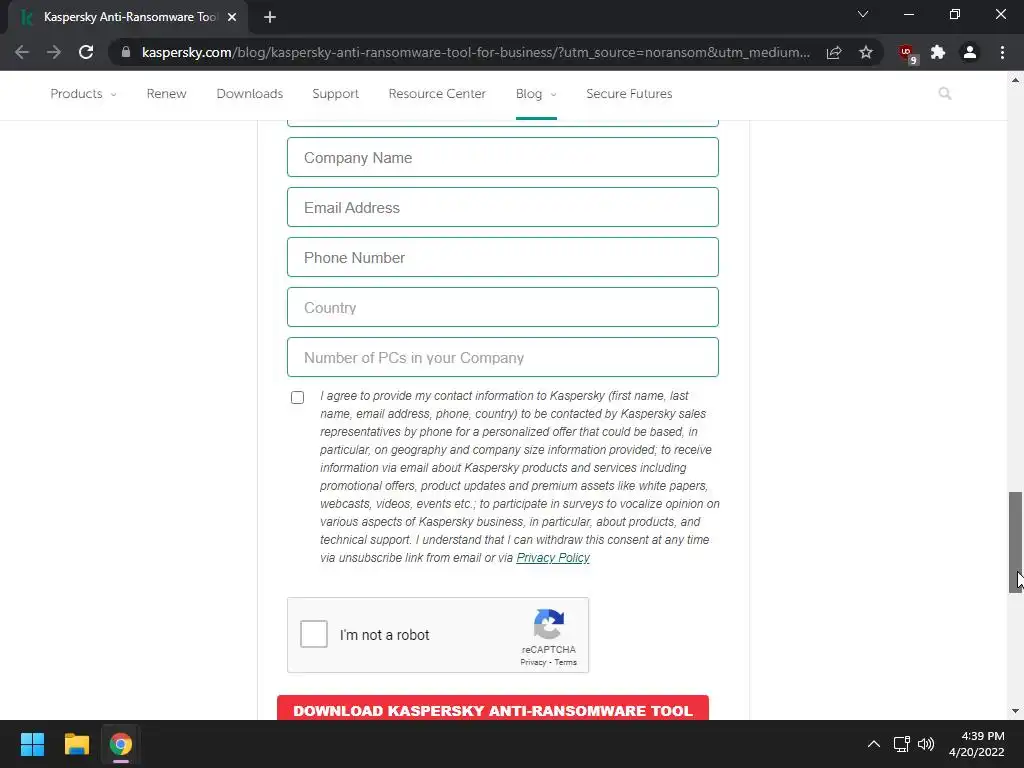Open File Explorer from taskbar

pos(76,744)
